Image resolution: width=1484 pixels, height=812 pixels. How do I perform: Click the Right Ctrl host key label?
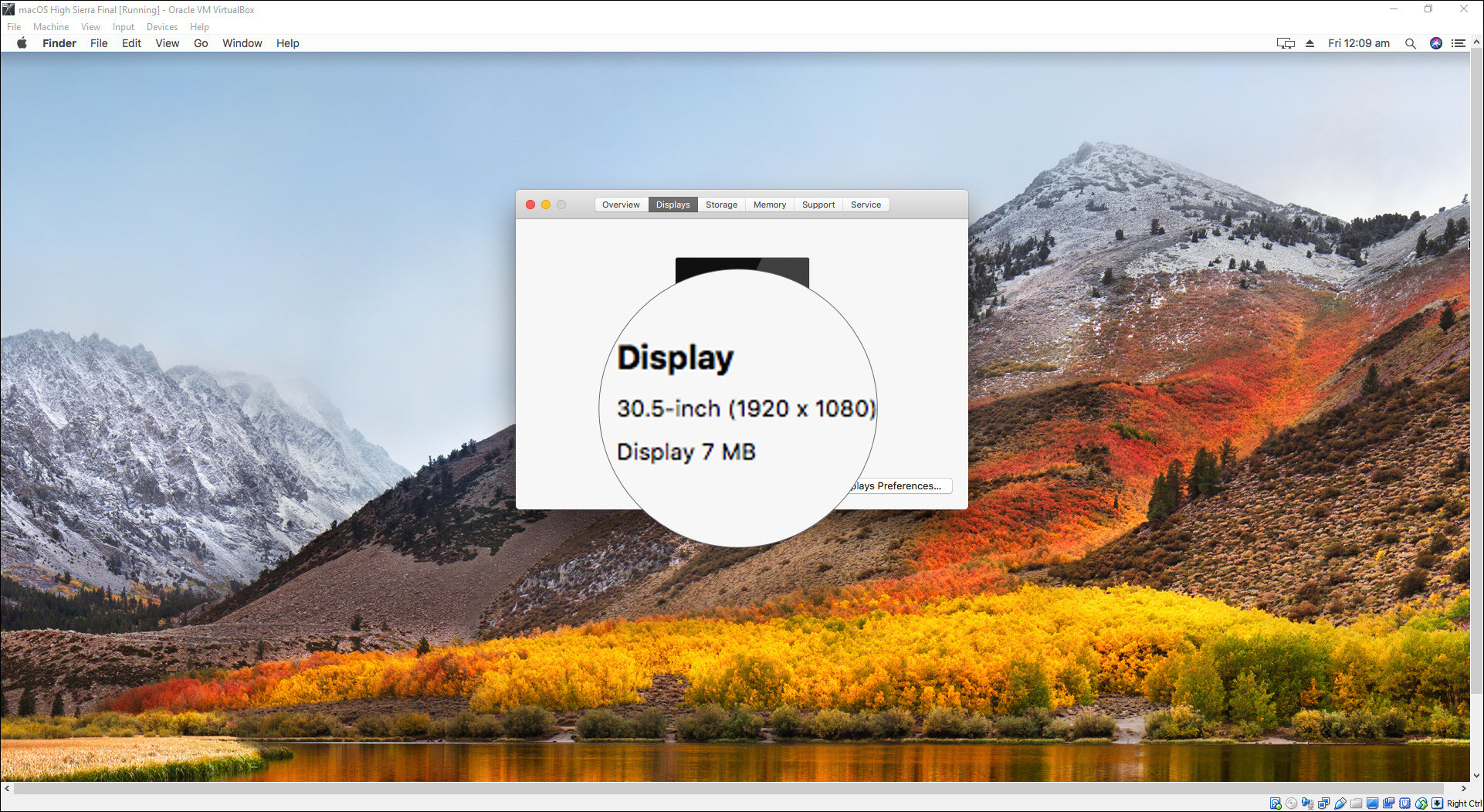(1464, 804)
